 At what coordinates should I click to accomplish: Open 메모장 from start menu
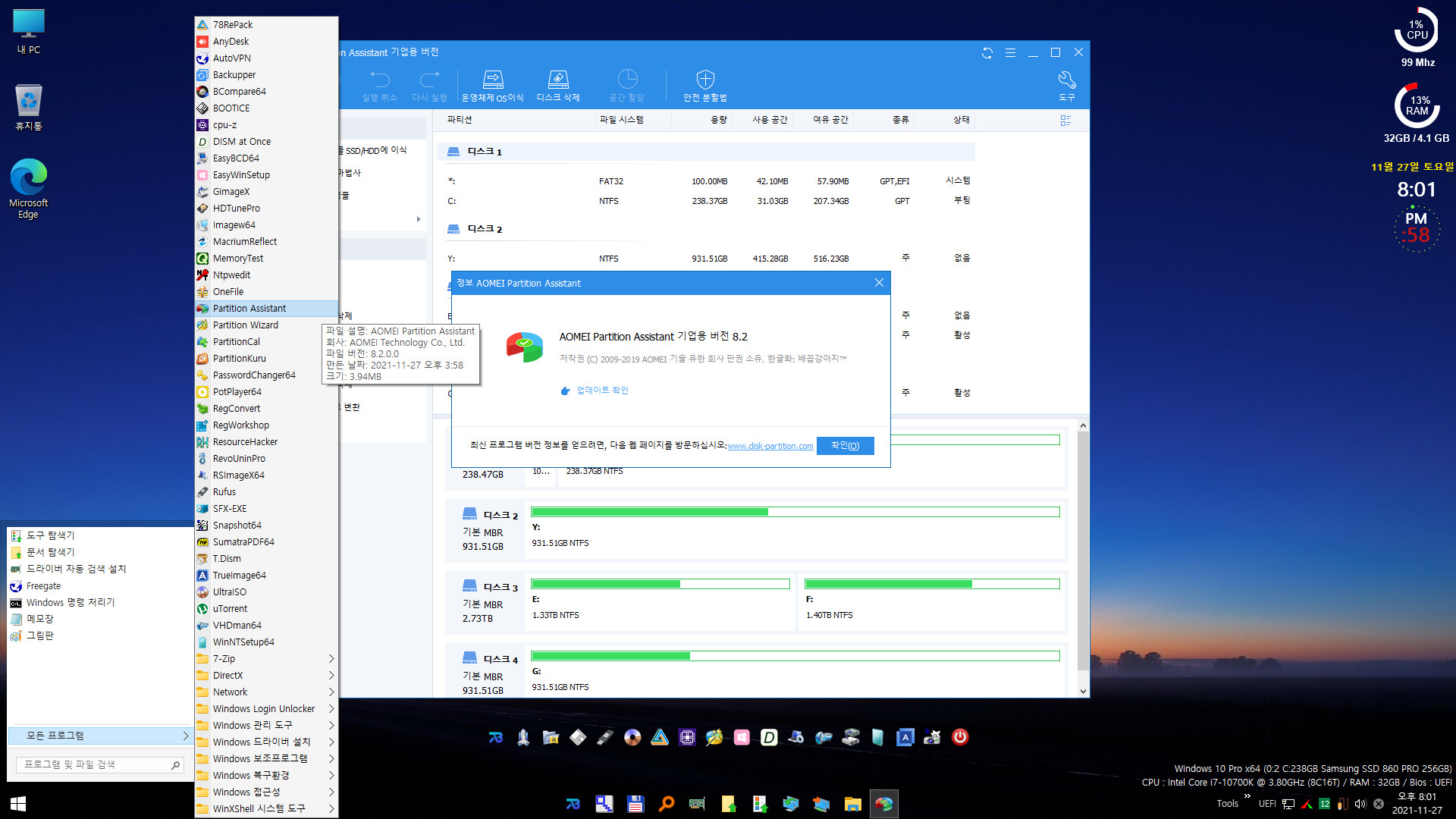tap(100, 619)
